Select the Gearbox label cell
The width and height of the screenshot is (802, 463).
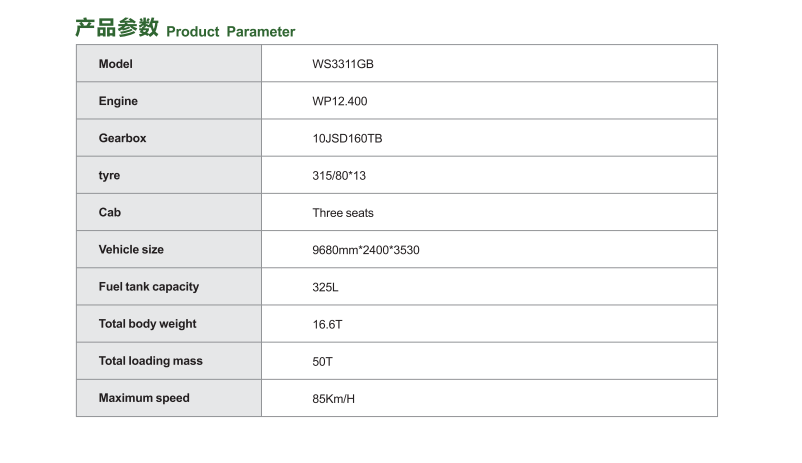pos(169,138)
